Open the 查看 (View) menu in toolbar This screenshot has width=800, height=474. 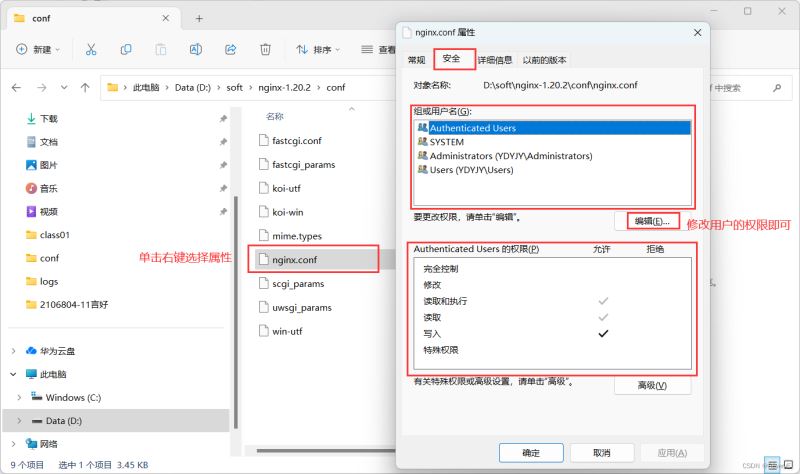(x=378, y=49)
